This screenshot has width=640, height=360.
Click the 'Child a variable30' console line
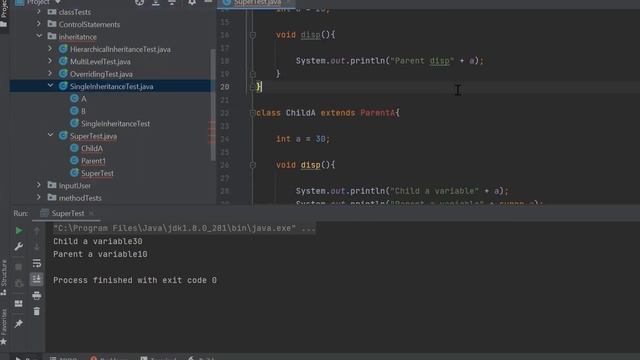pyautogui.click(x=98, y=241)
